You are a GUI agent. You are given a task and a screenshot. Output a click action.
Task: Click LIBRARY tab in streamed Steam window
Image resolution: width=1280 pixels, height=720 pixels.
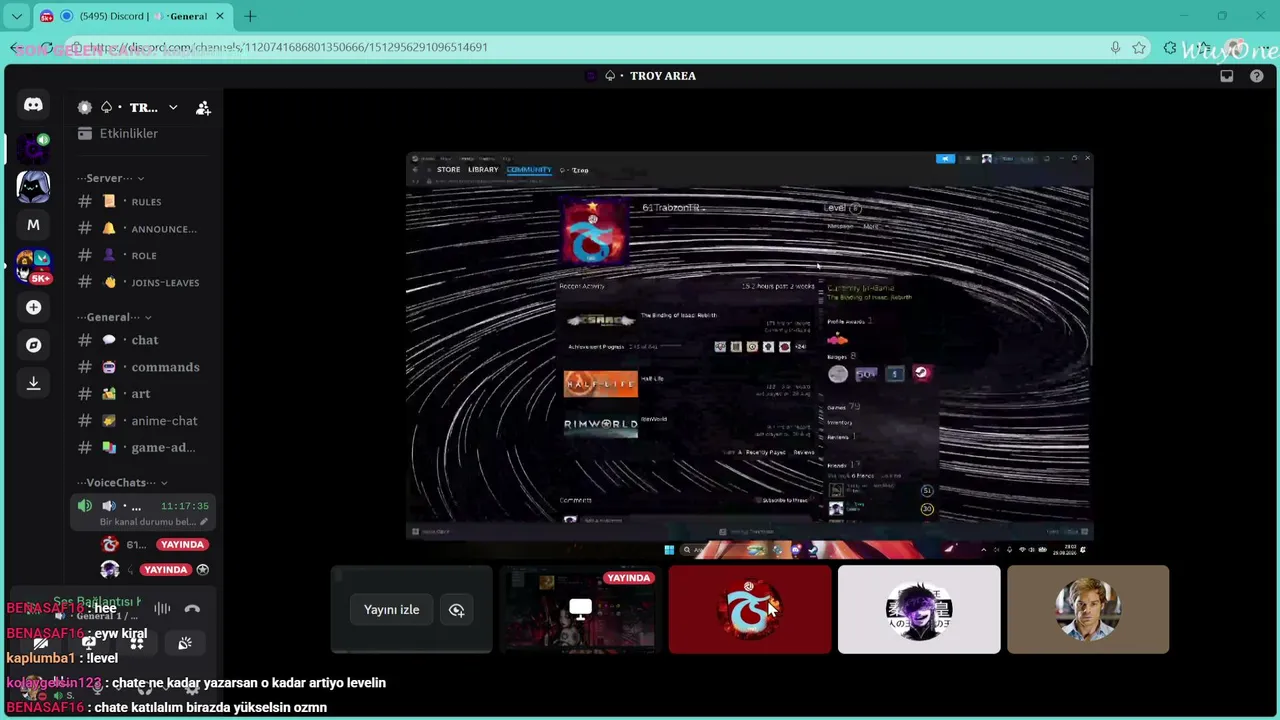tap(483, 170)
